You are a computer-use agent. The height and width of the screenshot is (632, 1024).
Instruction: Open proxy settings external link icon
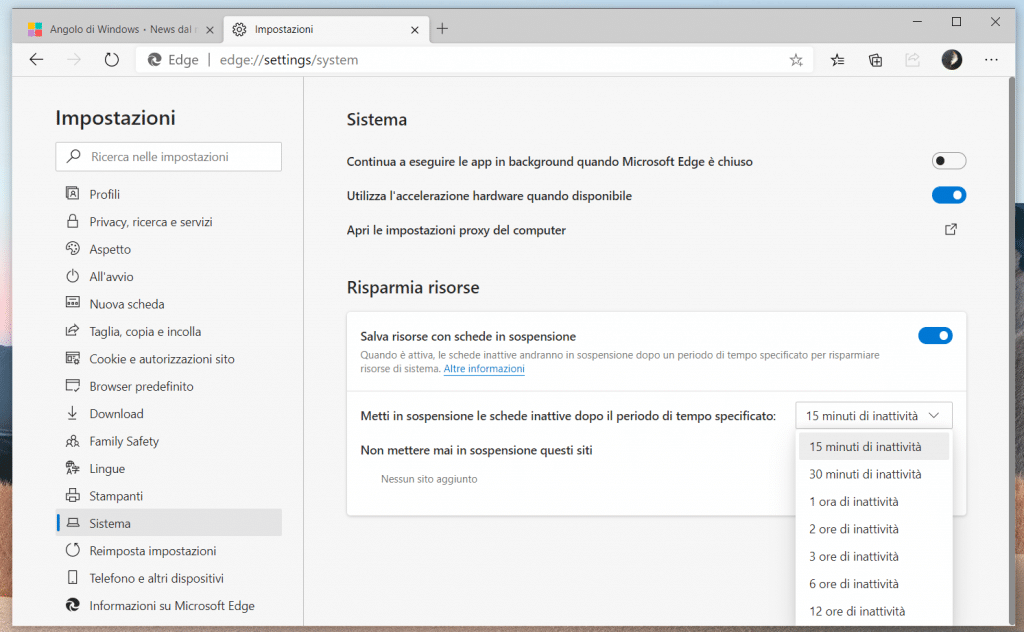click(x=951, y=230)
